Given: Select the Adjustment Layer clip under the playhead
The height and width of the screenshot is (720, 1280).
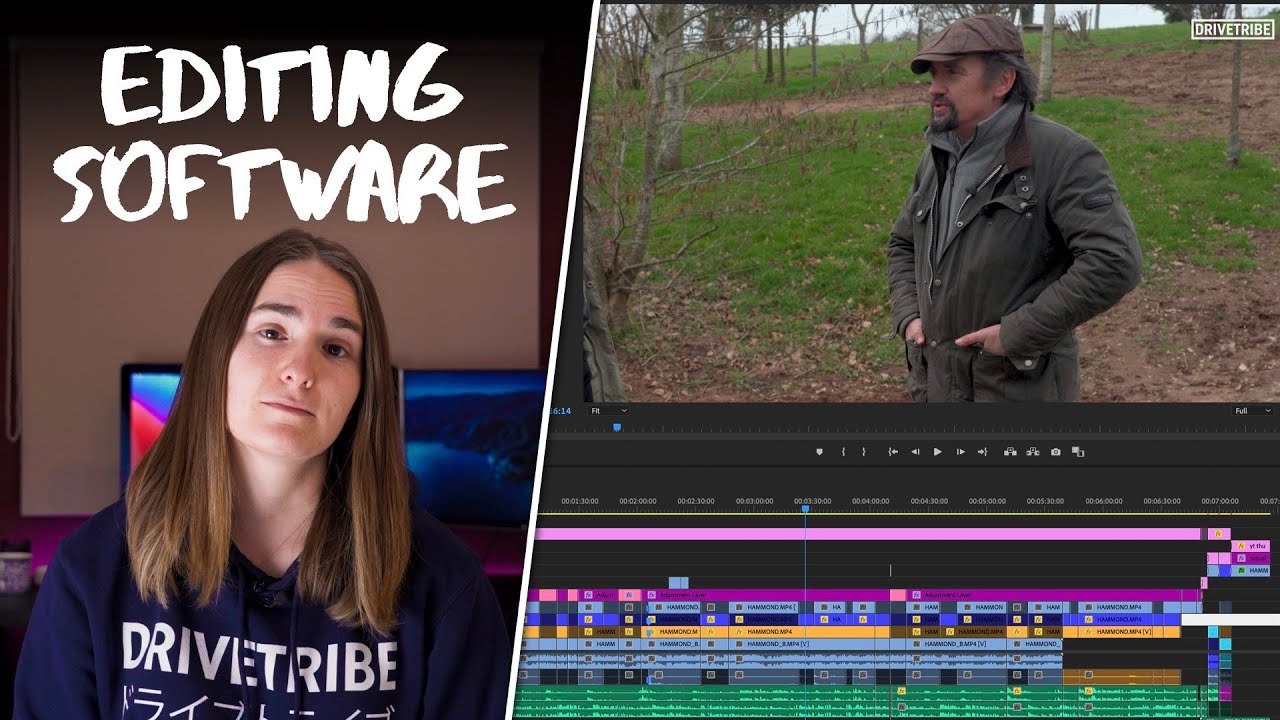Looking at the screenshot, I should point(767,595).
